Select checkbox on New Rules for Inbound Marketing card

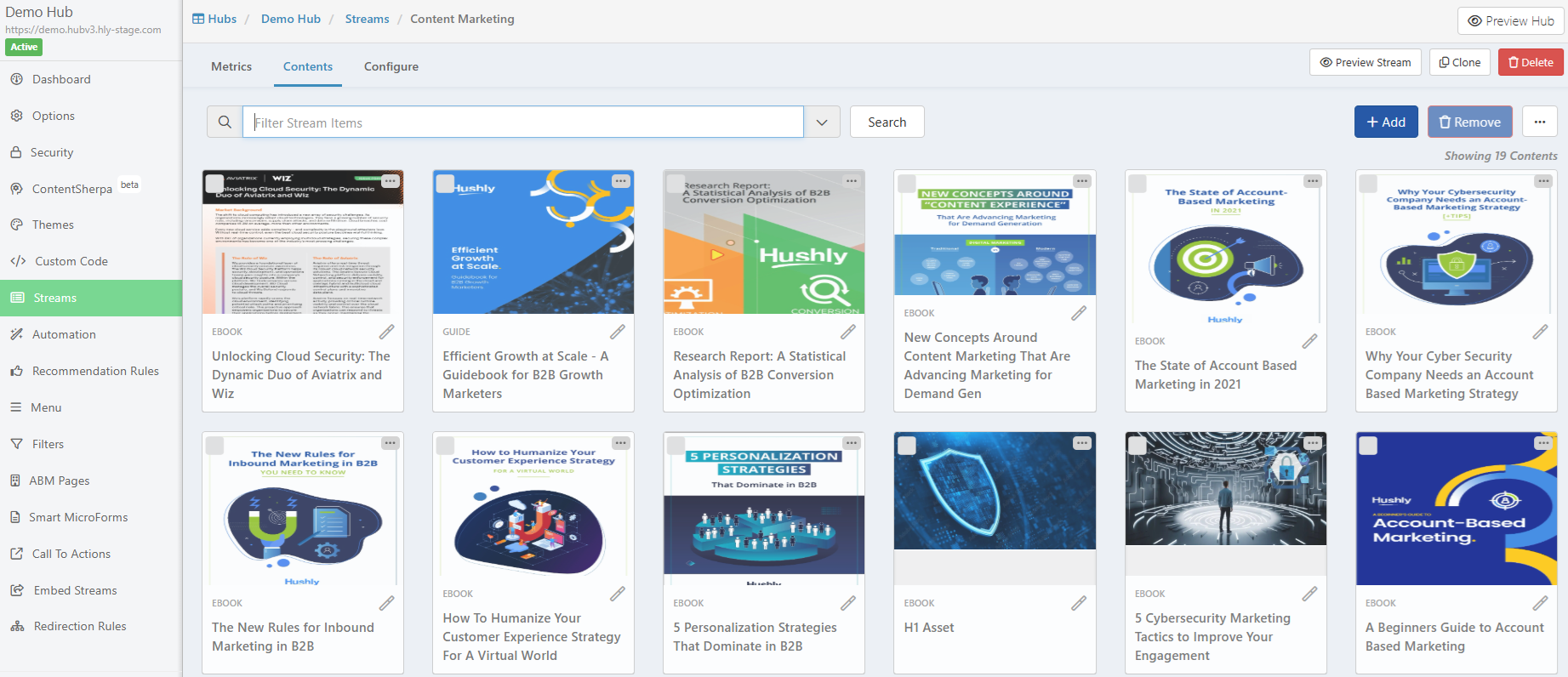(215, 446)
